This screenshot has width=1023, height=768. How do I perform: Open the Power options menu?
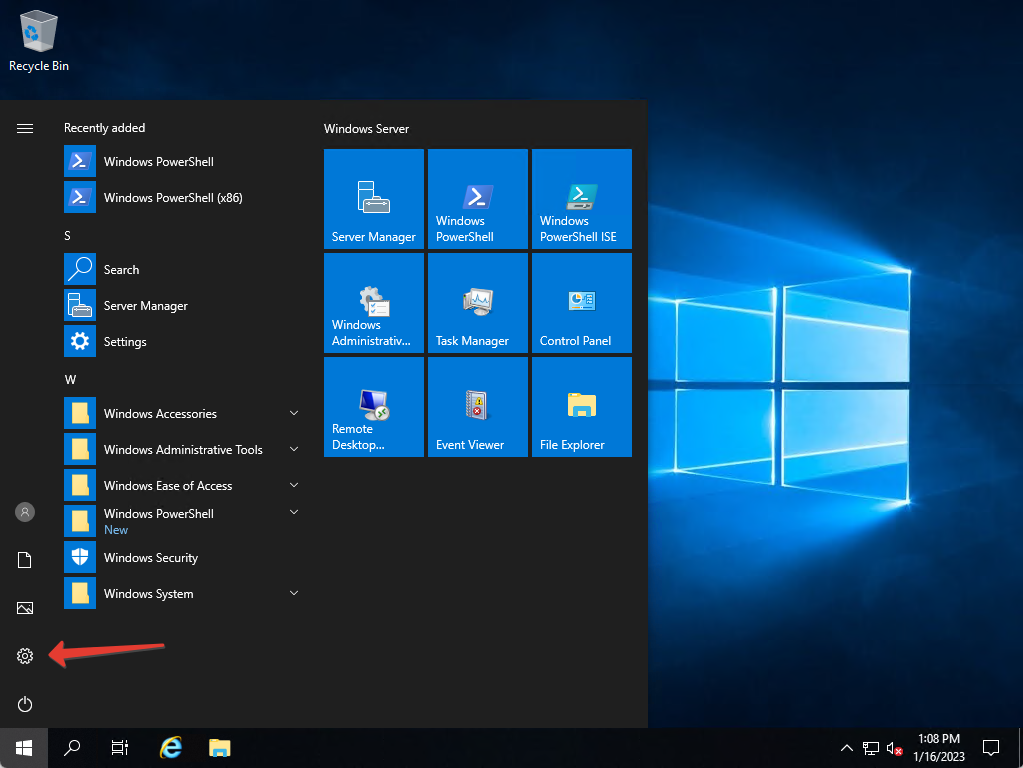pyautogui.click(x=24, y=704)
